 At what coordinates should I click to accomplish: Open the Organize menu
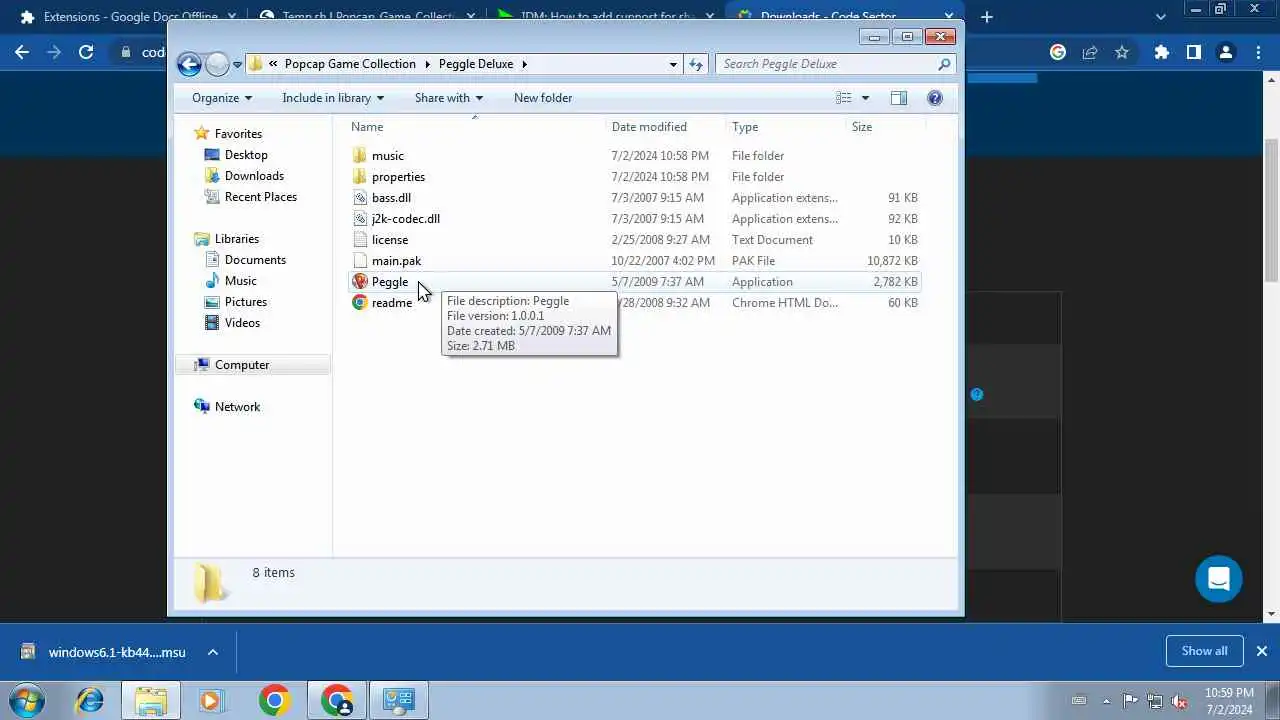pyautogui.click(x=222, y=98)
